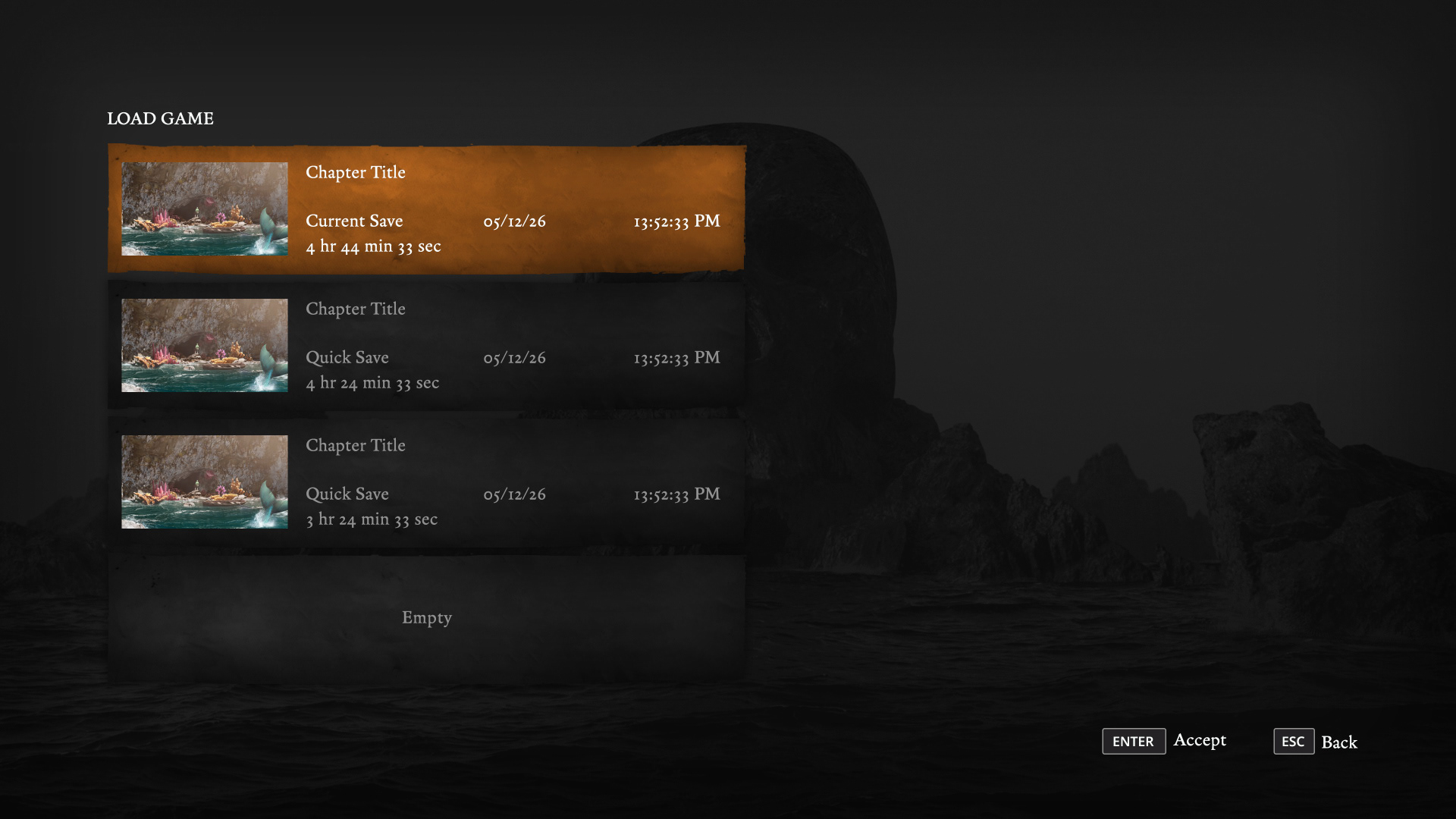The height and width of the screenshot is (819, 1456).
Task: Click the time on the second save row
Action: coord(676,358)
